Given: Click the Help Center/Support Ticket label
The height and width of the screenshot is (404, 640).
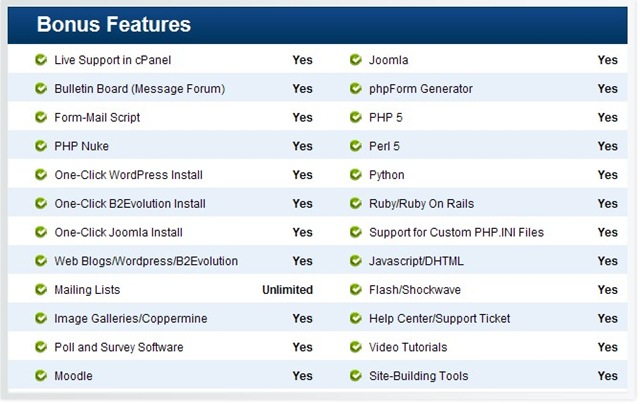Looking at the screenshot, I should (440, 318).
